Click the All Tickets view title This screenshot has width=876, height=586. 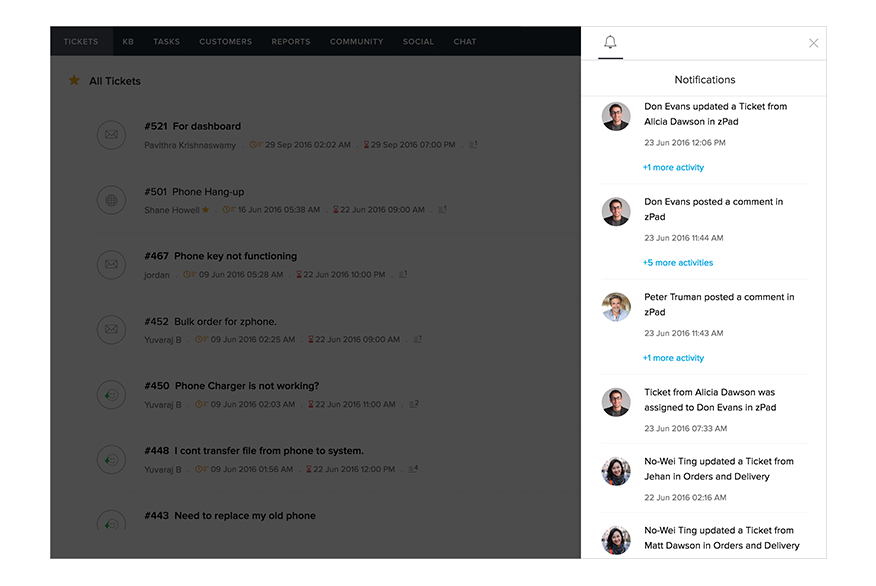[115, 81]
